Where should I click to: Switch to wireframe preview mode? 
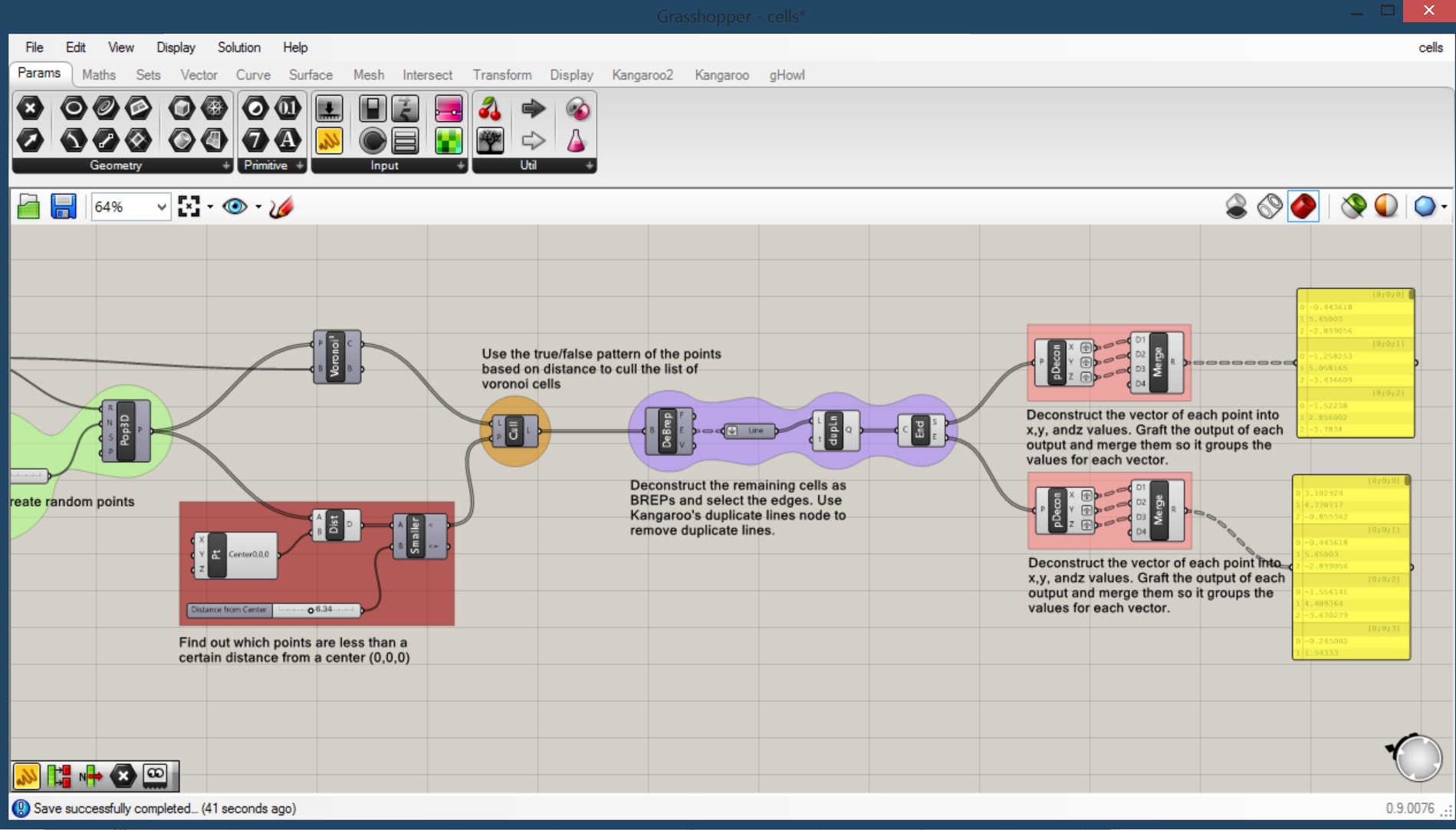point(1270,206)
